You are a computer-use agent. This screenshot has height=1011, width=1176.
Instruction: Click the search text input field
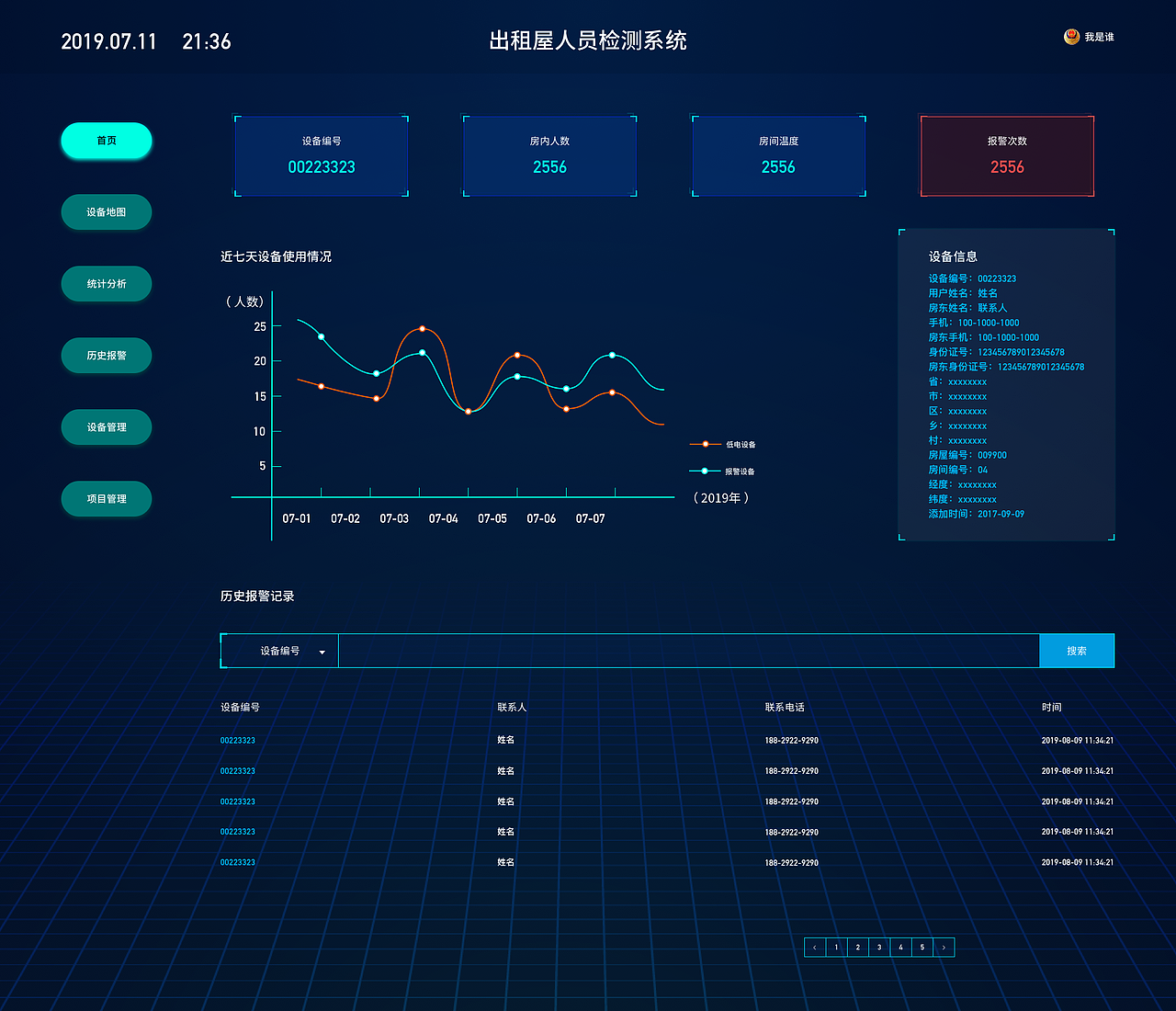(689, 651)
